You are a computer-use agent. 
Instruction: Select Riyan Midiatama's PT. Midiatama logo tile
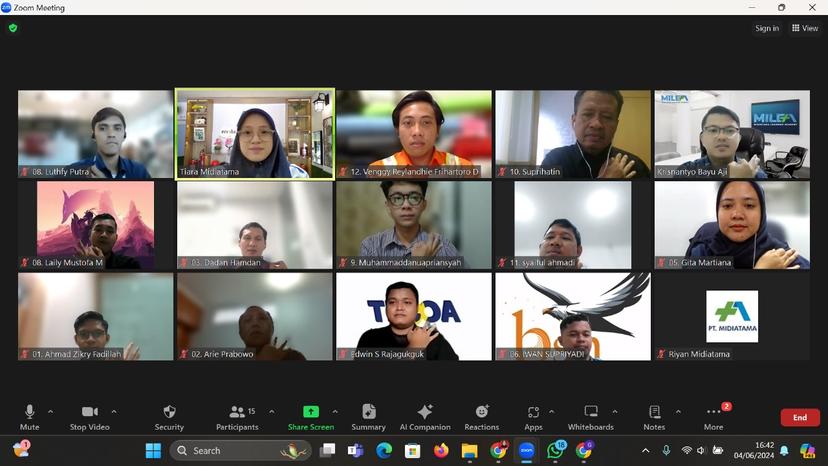(732, 316)
